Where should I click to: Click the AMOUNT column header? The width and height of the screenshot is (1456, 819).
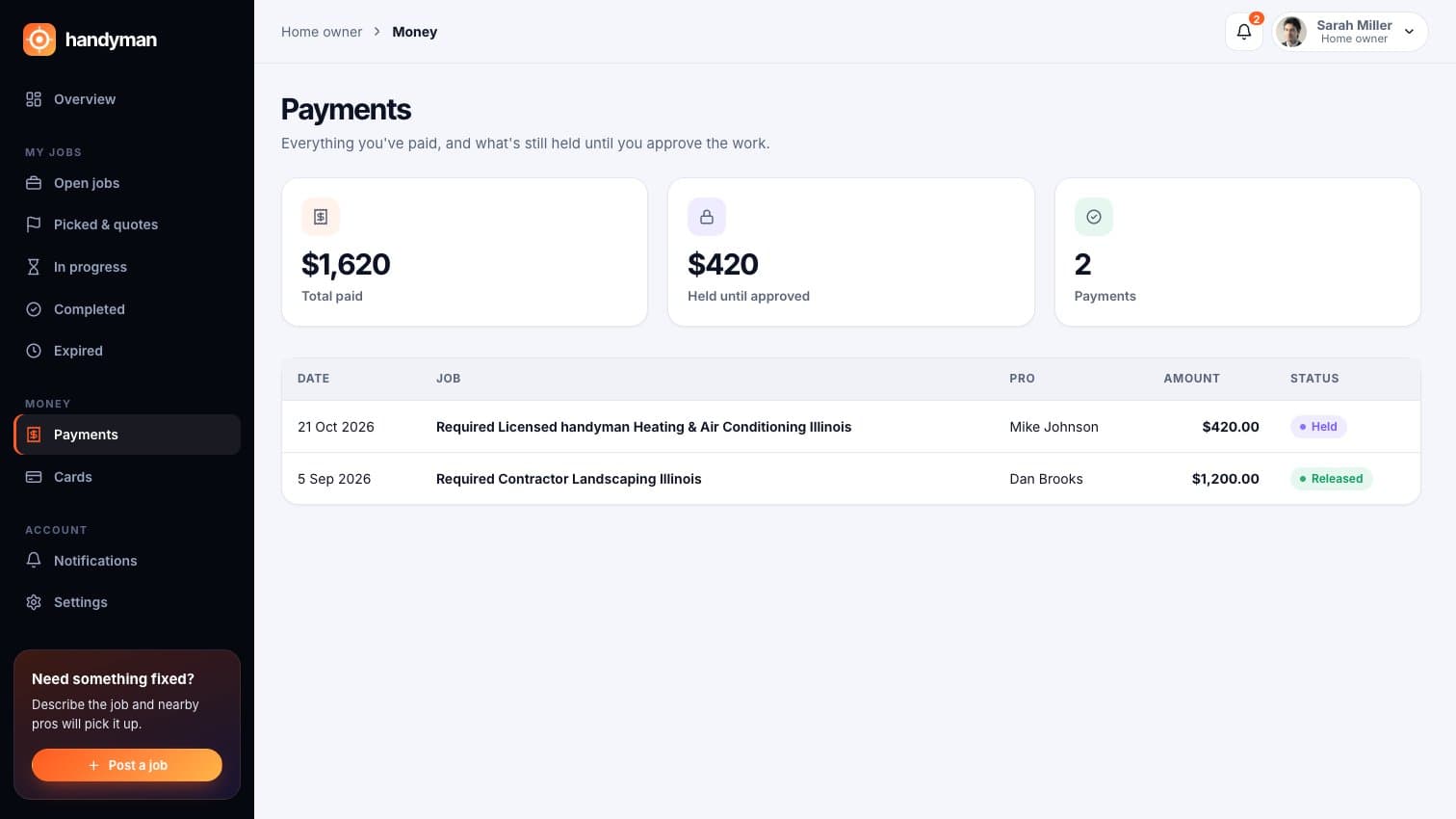click(1191, 379)
